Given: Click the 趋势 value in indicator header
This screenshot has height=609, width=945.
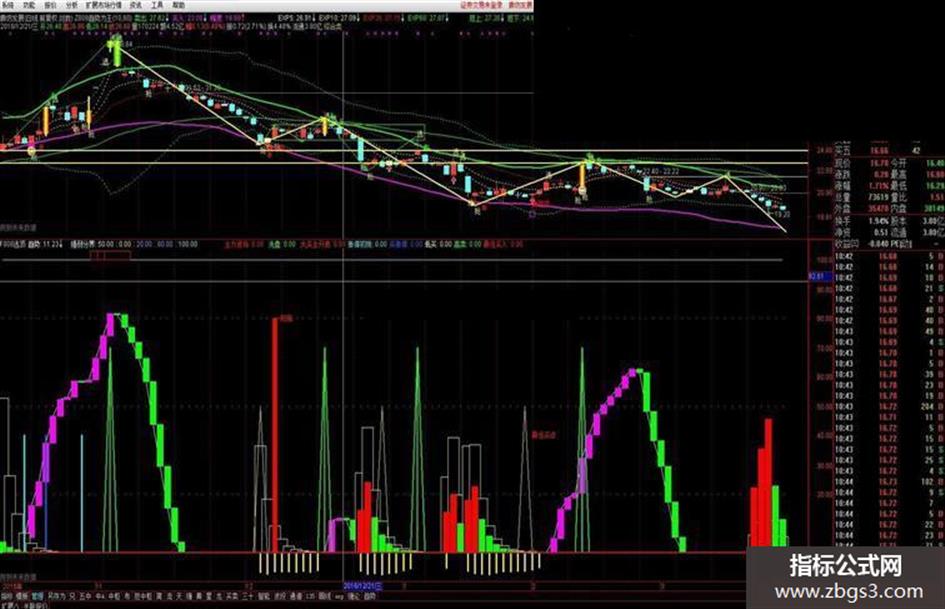Looking at the screenshot, I should (x=46, y=244).
